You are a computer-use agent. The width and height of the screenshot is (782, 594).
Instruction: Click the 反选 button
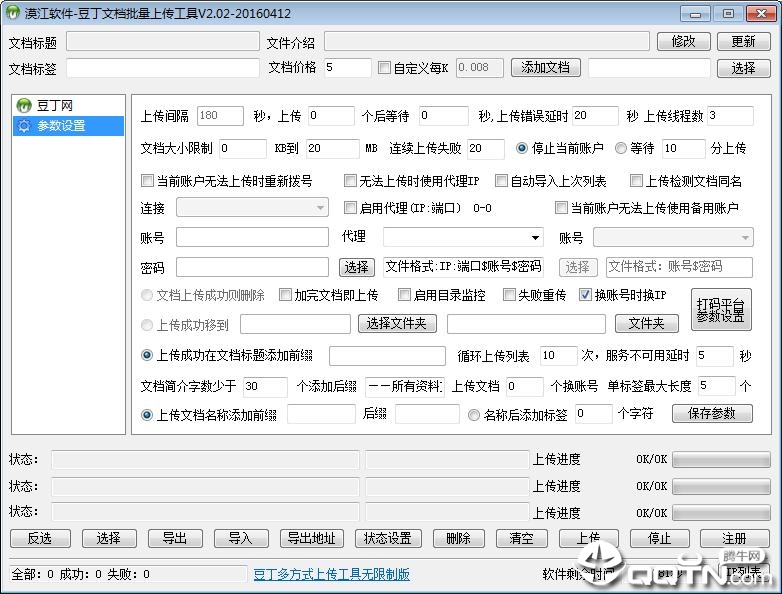(40, 538)
